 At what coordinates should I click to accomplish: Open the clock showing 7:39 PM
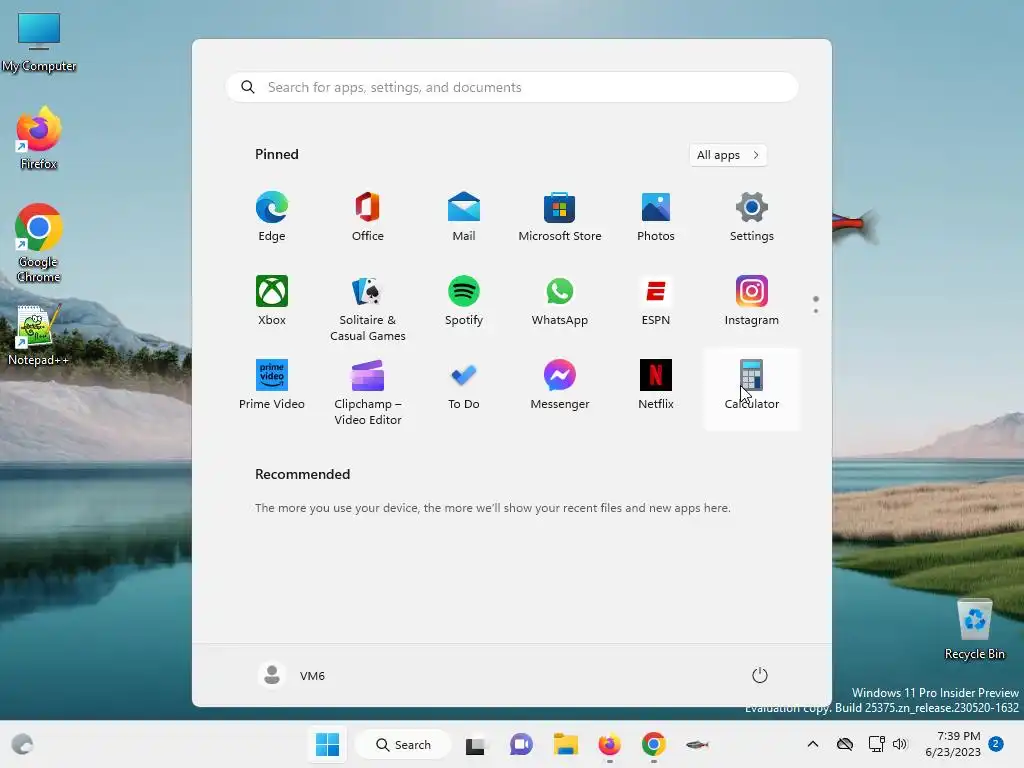(953, 744)
